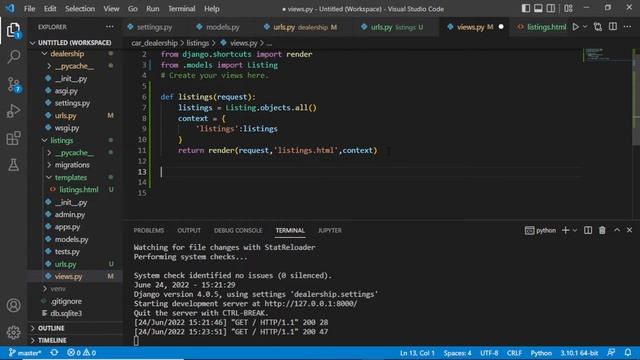Select Python language mode in status bar
Image resolution: width=640 pixels, height=360 pixels.
[541, 353]
